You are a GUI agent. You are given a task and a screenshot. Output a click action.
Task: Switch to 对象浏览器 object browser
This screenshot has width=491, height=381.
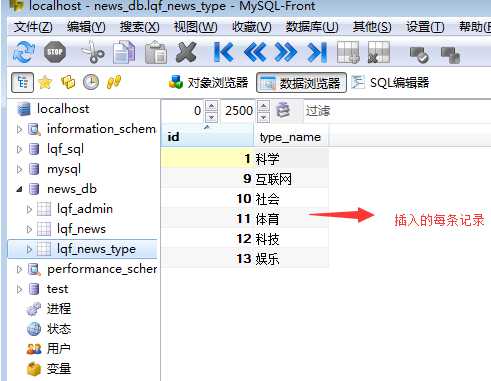(x=209, y=83)
